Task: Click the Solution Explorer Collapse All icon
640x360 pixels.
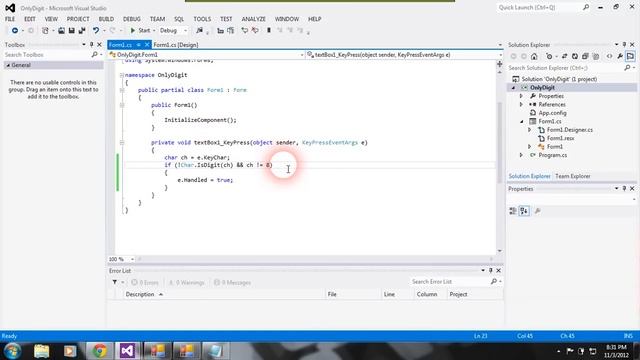Action: point(585,56)
